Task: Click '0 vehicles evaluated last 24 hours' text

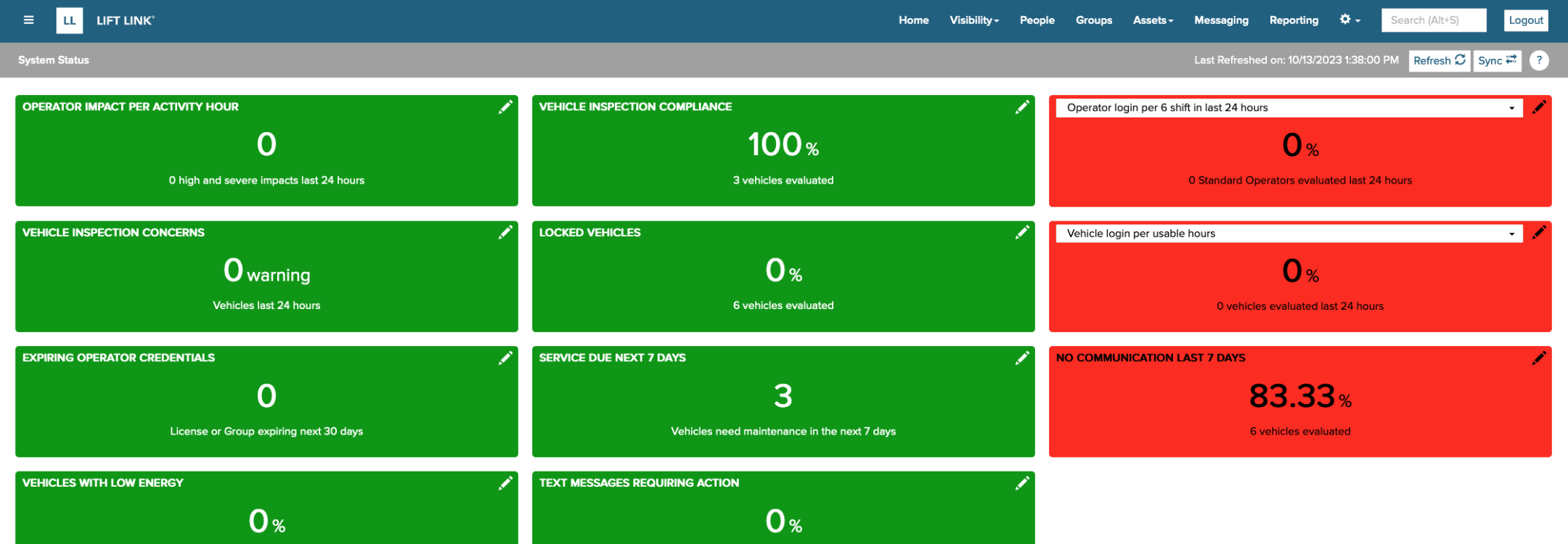Action: (x=1300, y=306)
